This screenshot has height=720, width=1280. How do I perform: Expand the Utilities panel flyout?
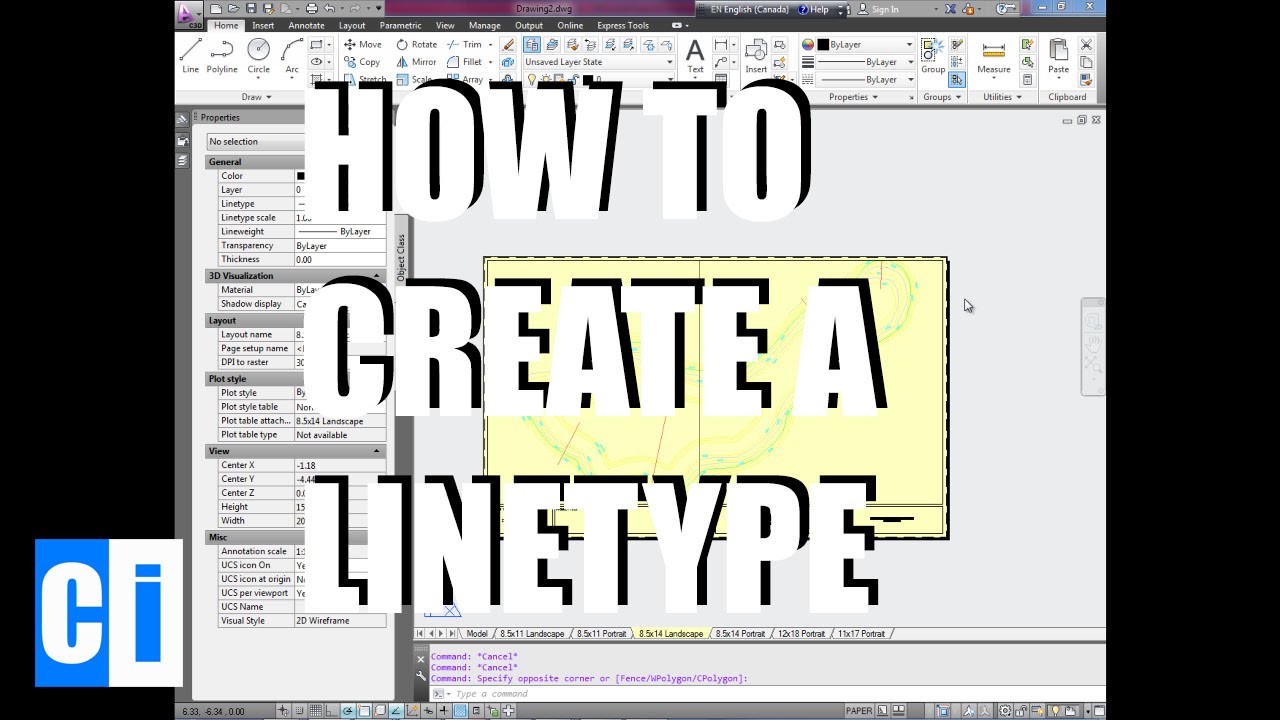click(x=1003, y=97)
